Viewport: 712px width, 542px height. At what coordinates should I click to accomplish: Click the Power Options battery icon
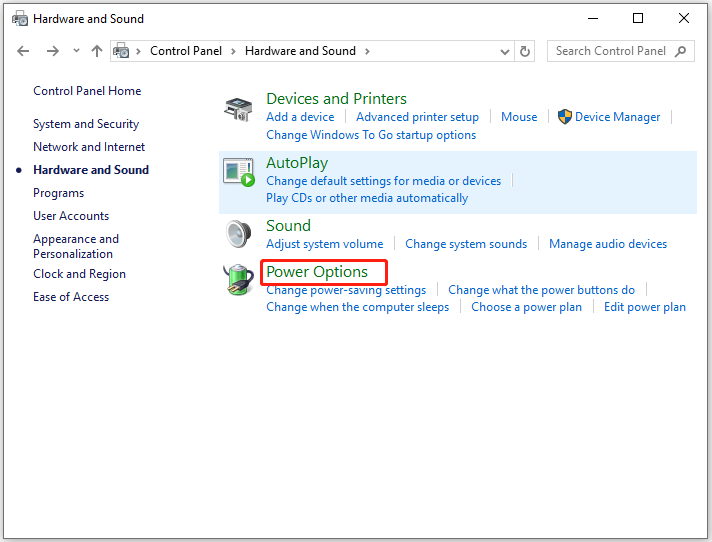click(238, 280)
